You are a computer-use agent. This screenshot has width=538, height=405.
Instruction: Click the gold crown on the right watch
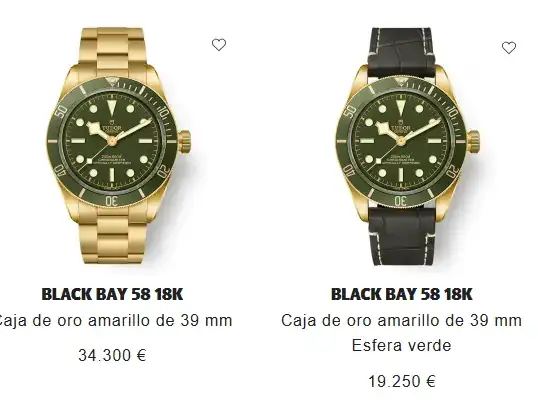(x=474, y=141)
